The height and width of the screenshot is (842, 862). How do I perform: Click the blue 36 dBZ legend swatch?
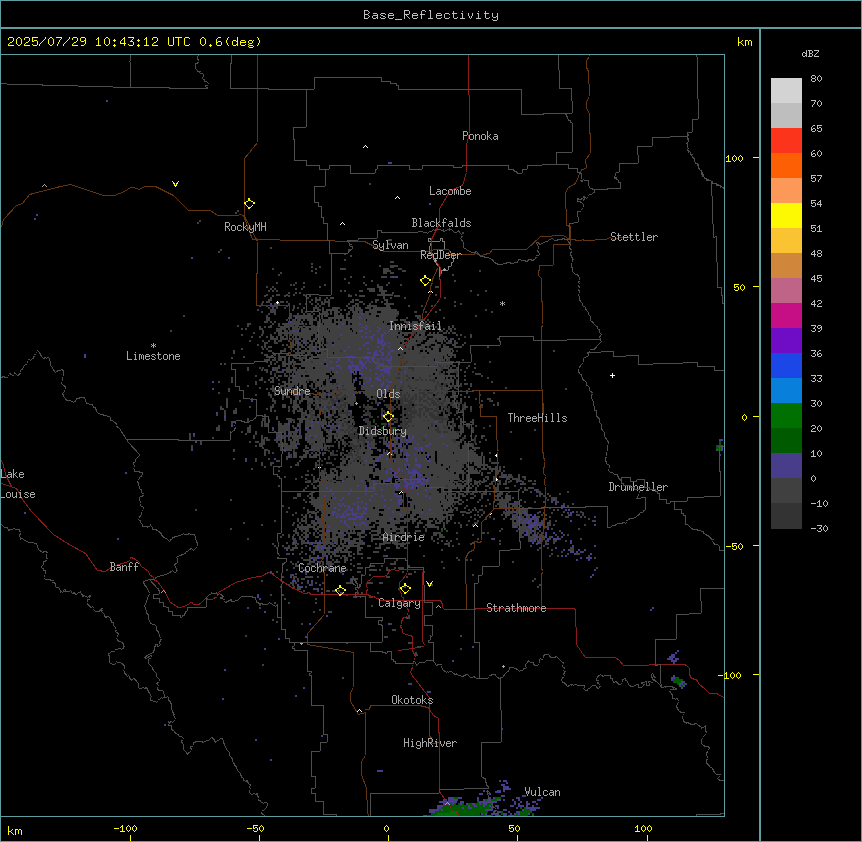click(786, 365)
